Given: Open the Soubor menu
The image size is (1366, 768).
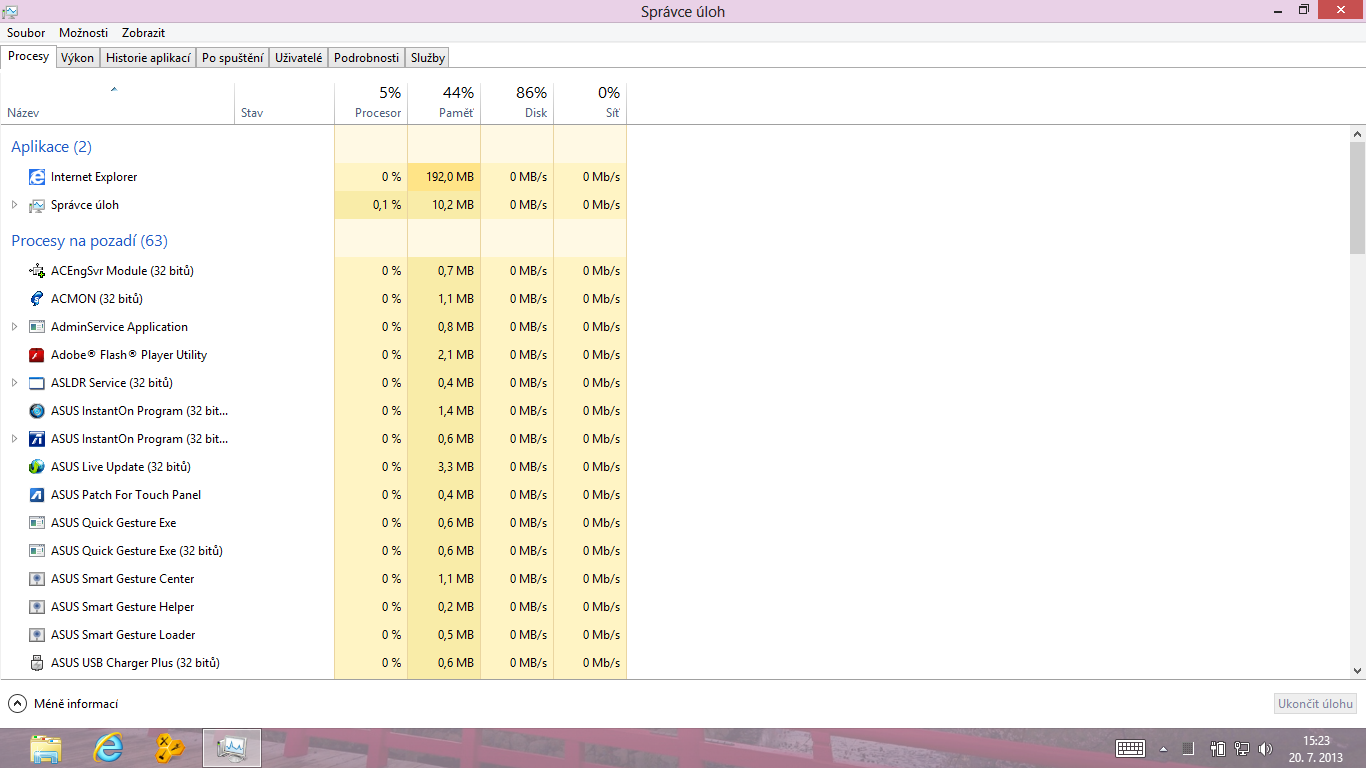Looking at the screenshot, I should click(26, 33).
